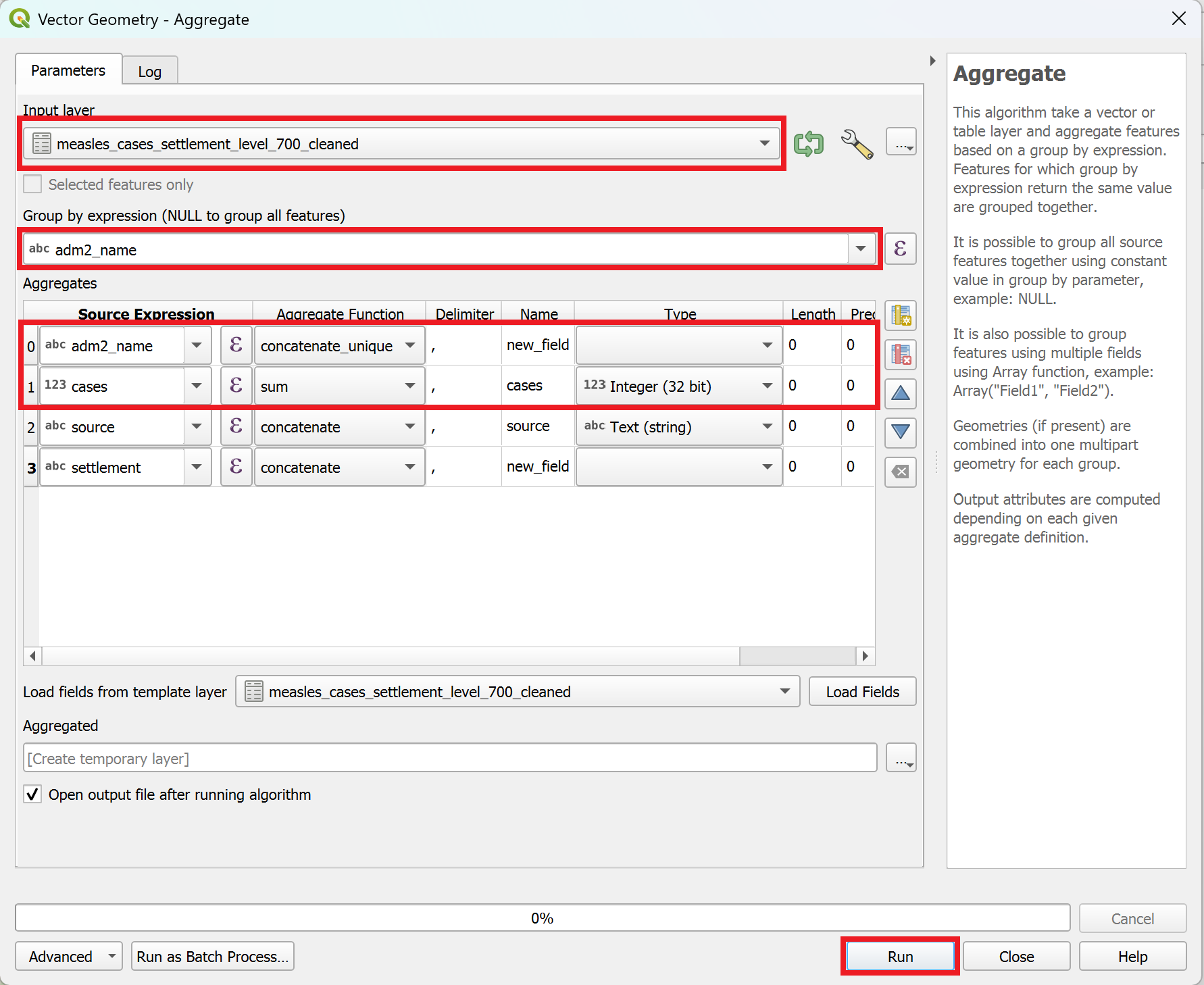Click the add new field icon

901,315
